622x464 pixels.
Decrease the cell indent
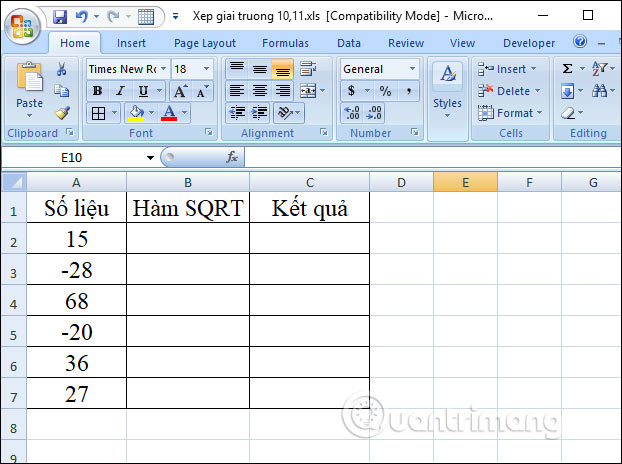click(237, 113)
